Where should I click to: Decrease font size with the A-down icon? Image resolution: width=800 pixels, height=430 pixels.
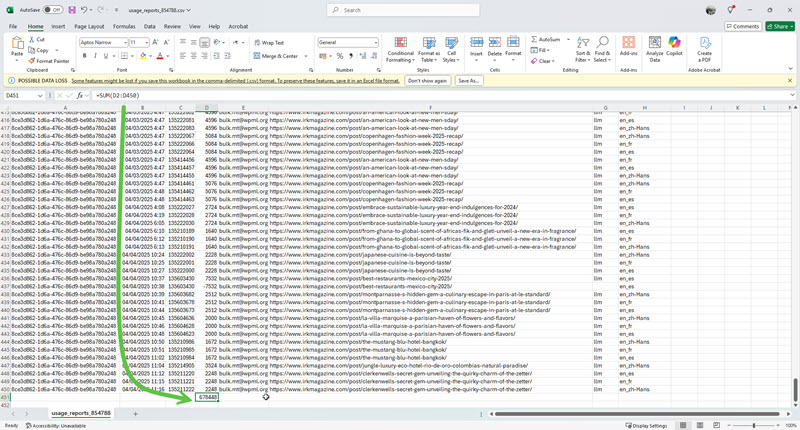click(x=167, y=42)
